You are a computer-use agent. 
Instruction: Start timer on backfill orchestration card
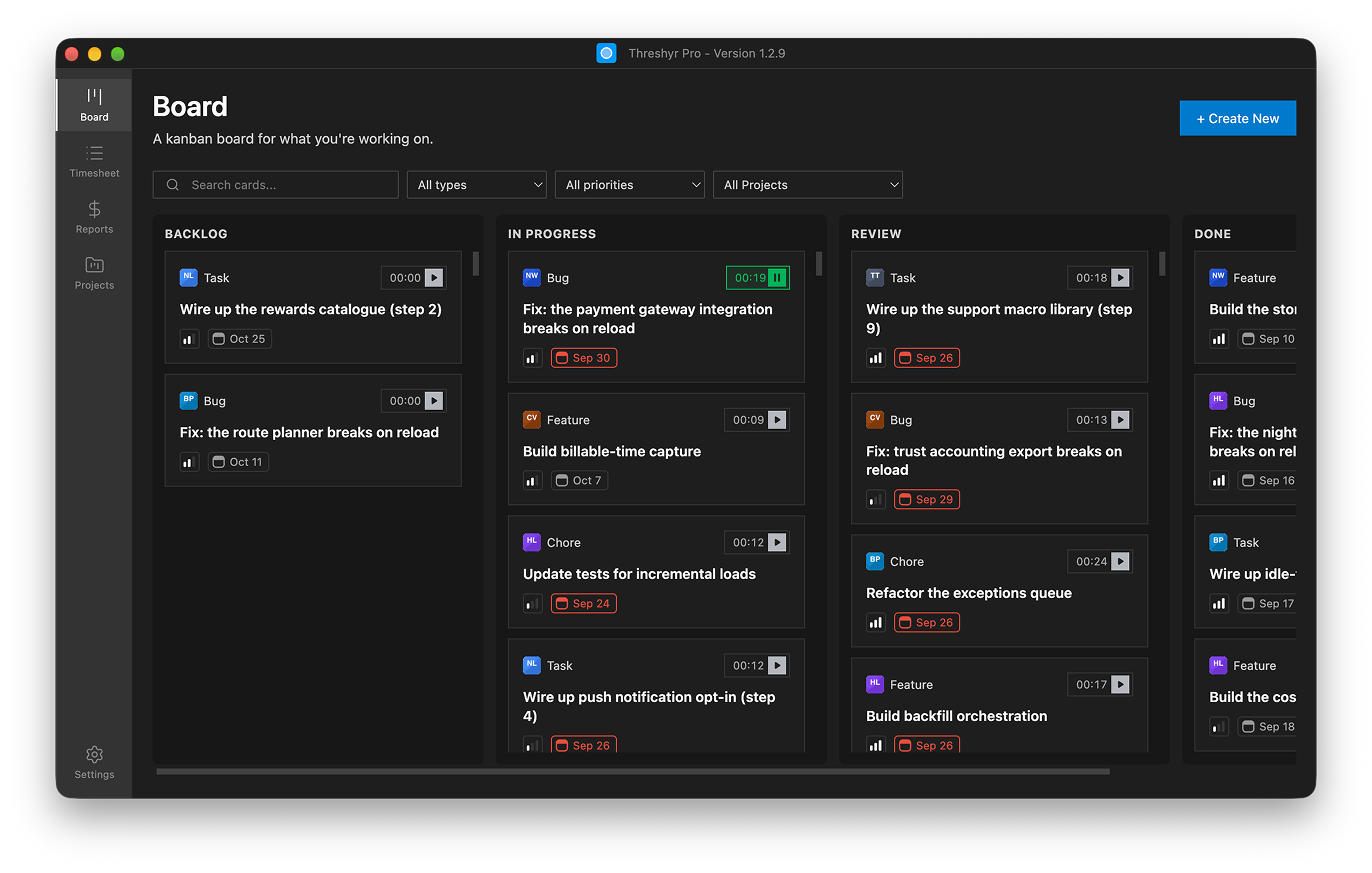1120,685
